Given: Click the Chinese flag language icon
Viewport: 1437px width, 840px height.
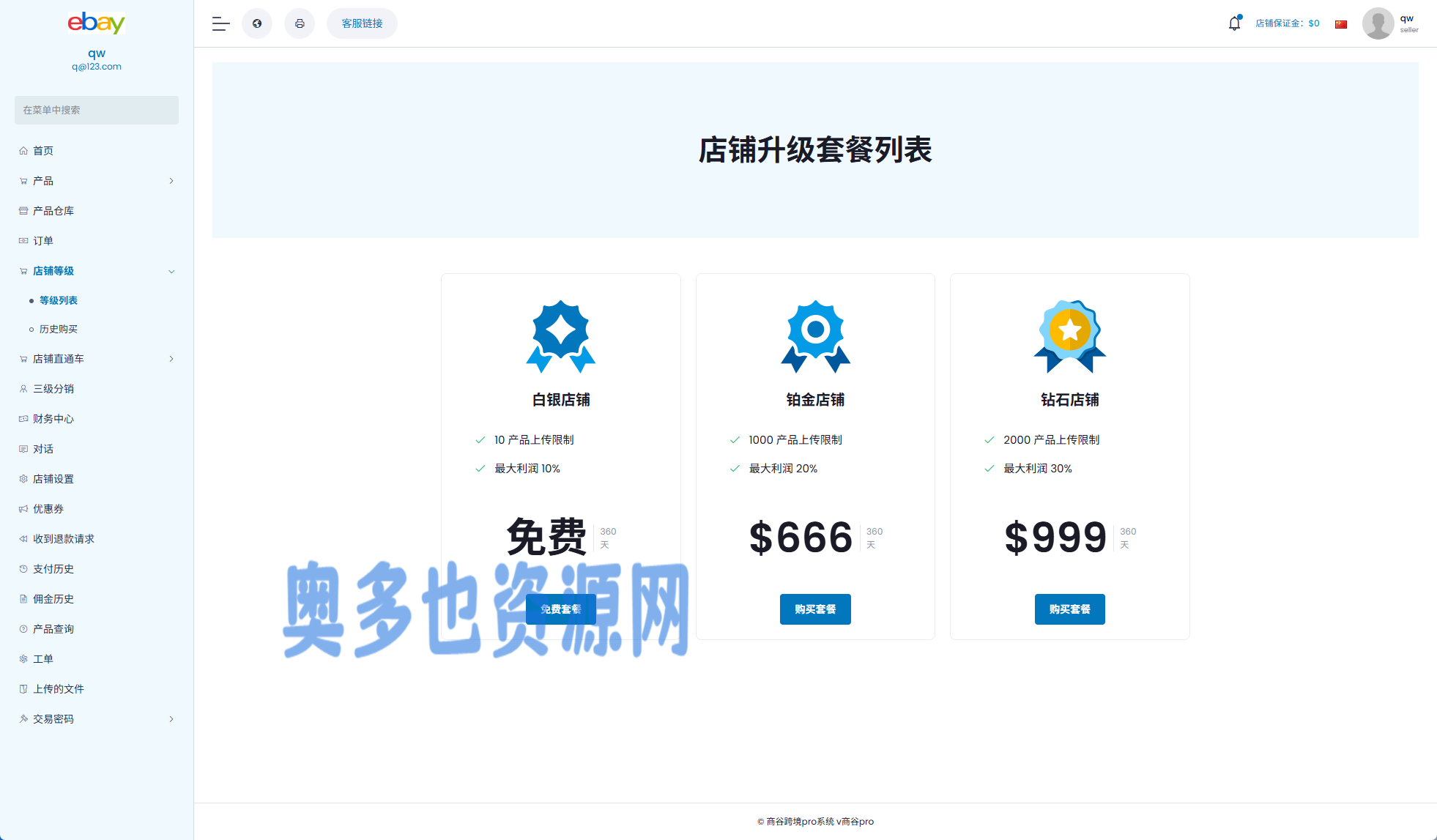Looking at the screenshot, I should [x=1341, y=24].
